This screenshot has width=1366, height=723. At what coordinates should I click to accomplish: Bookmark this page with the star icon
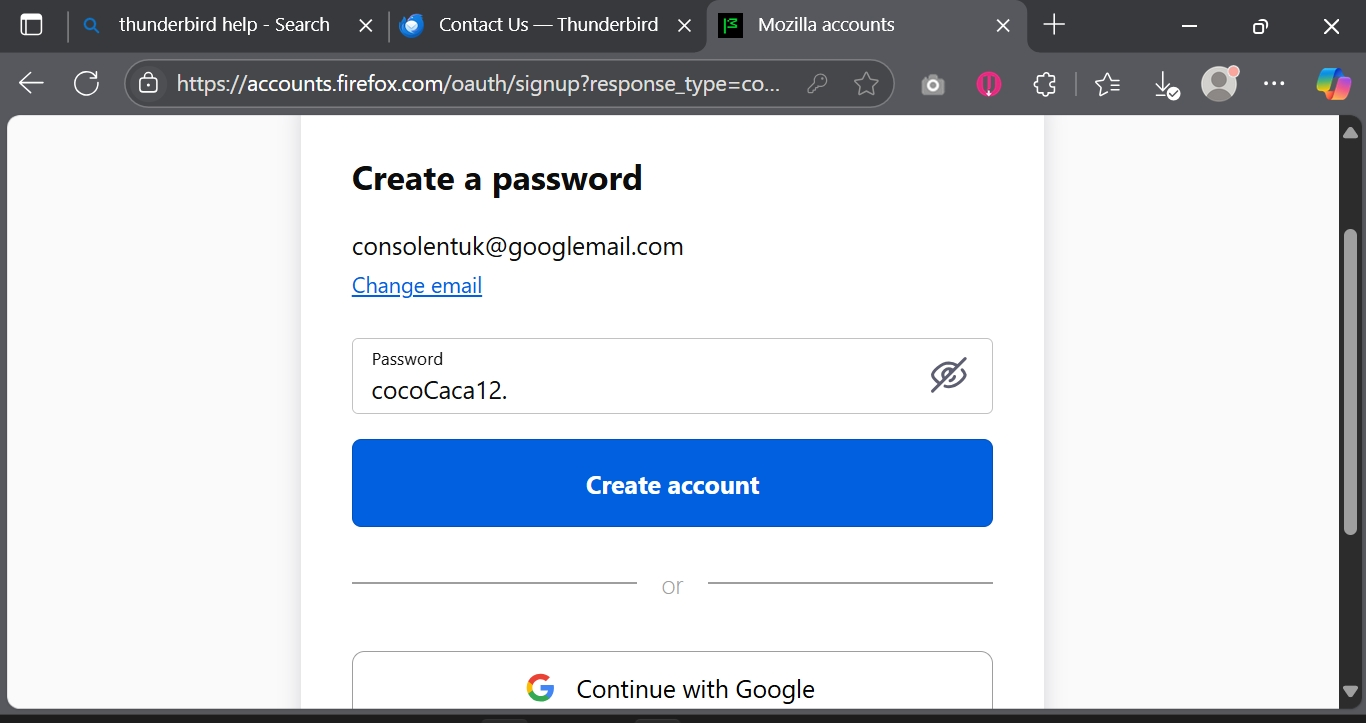[866, 84]
